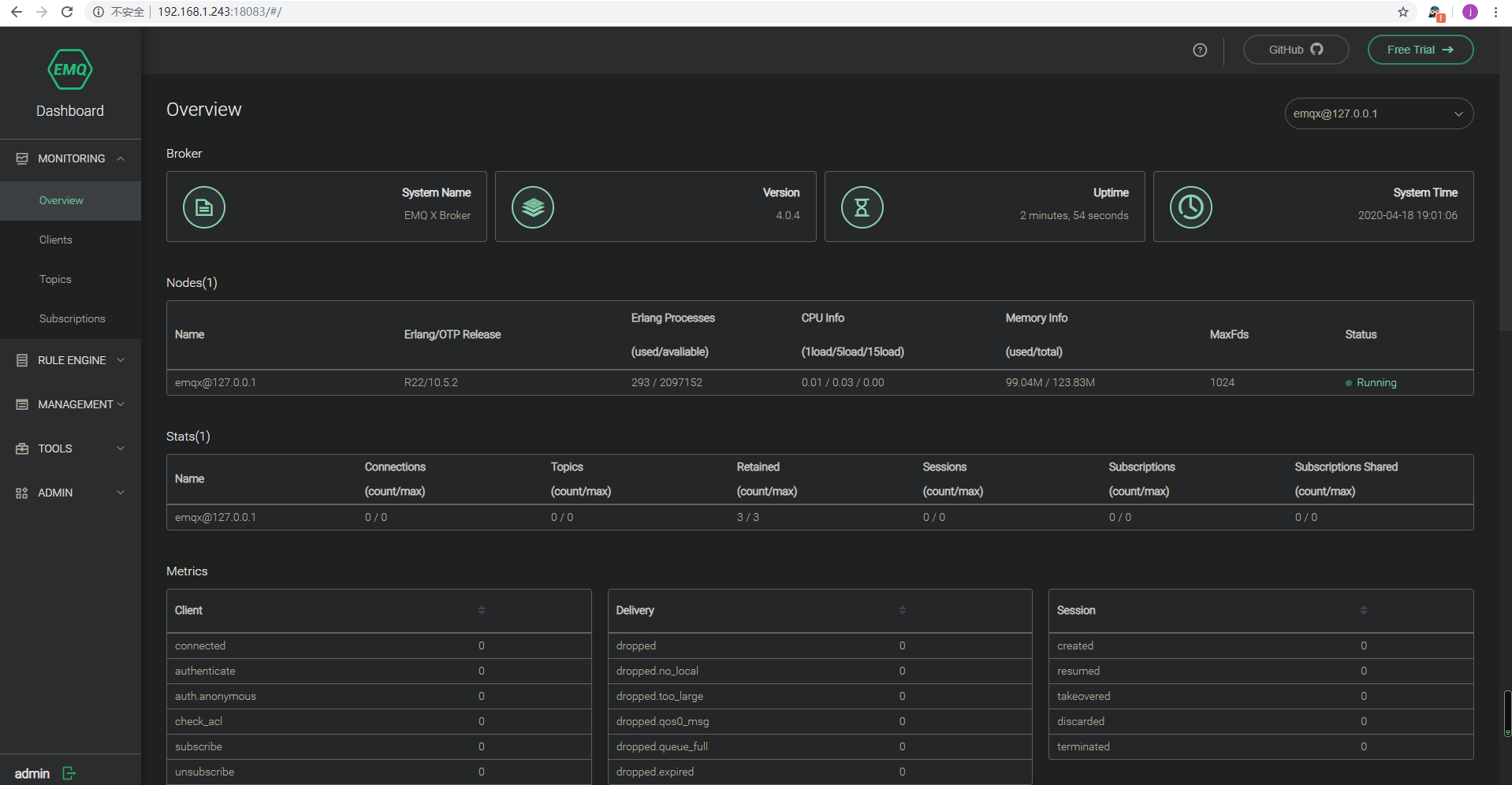Click the System Name document icon

click(x=204, y=207)
